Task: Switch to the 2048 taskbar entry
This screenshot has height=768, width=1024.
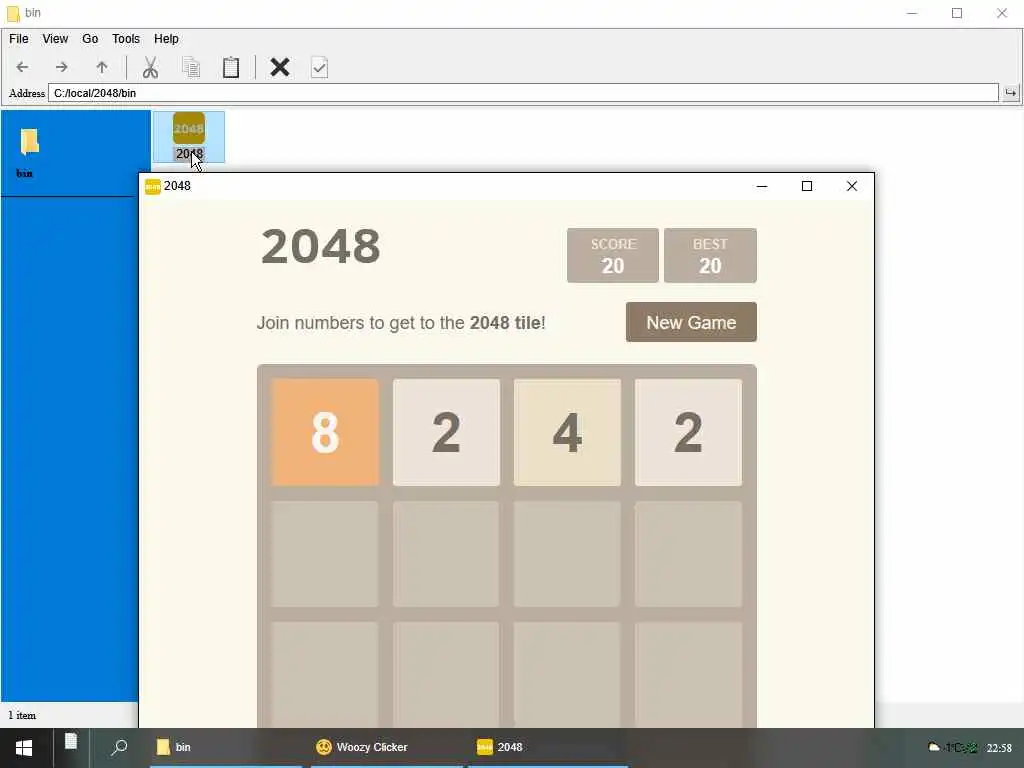Action: point(547,747)
